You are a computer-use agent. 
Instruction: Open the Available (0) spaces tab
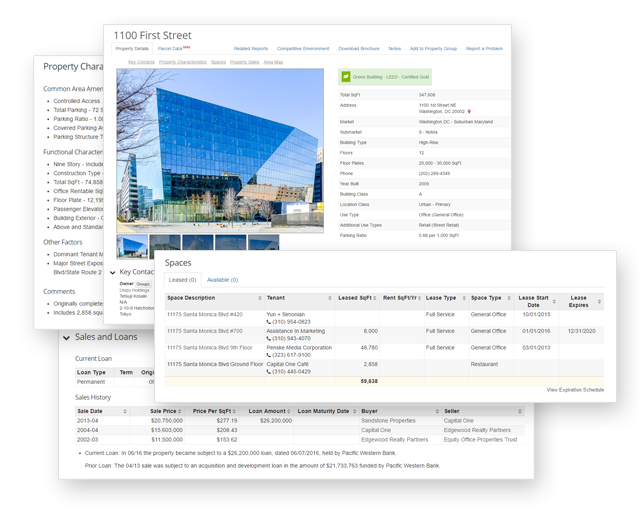coord(223,280)
